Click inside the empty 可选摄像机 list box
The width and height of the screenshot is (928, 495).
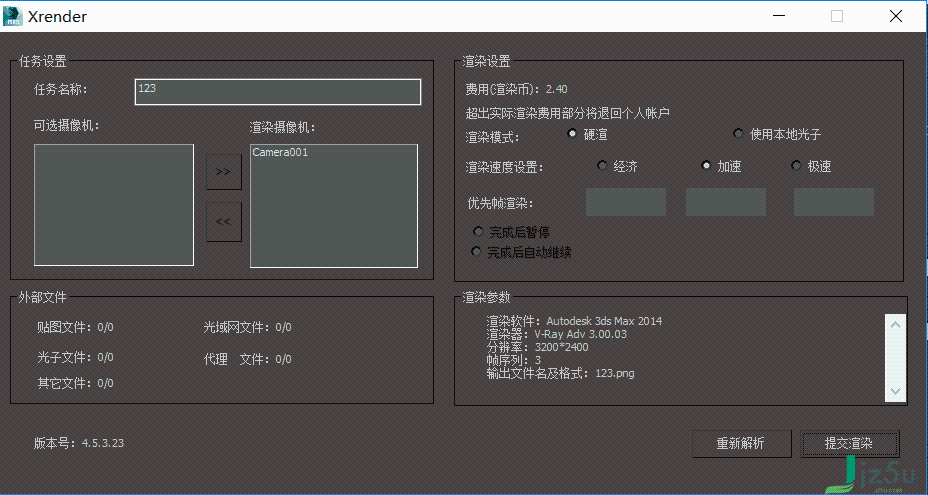(x=114, y=205)
